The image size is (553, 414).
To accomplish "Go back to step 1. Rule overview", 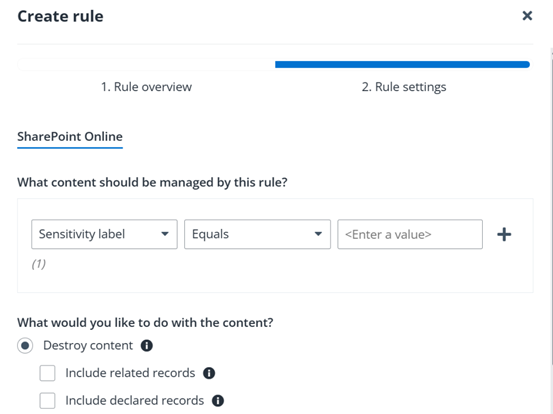I will 146,87.
